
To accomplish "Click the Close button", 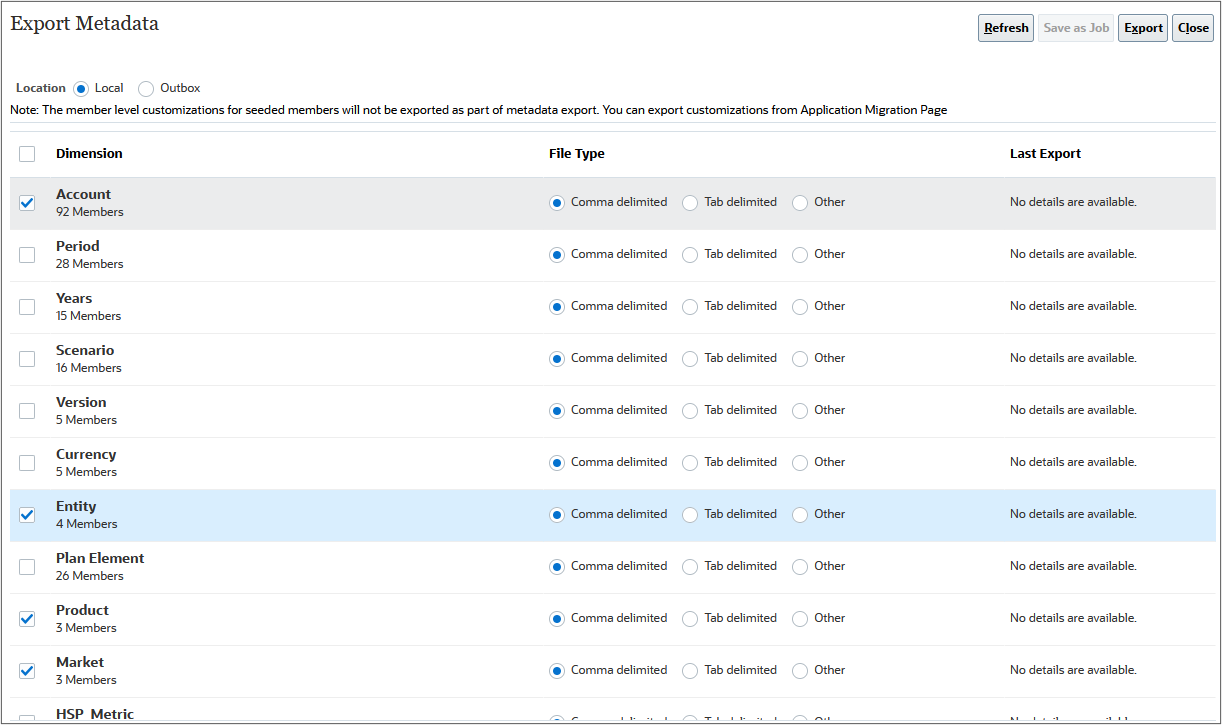I will pos(1192,27).
